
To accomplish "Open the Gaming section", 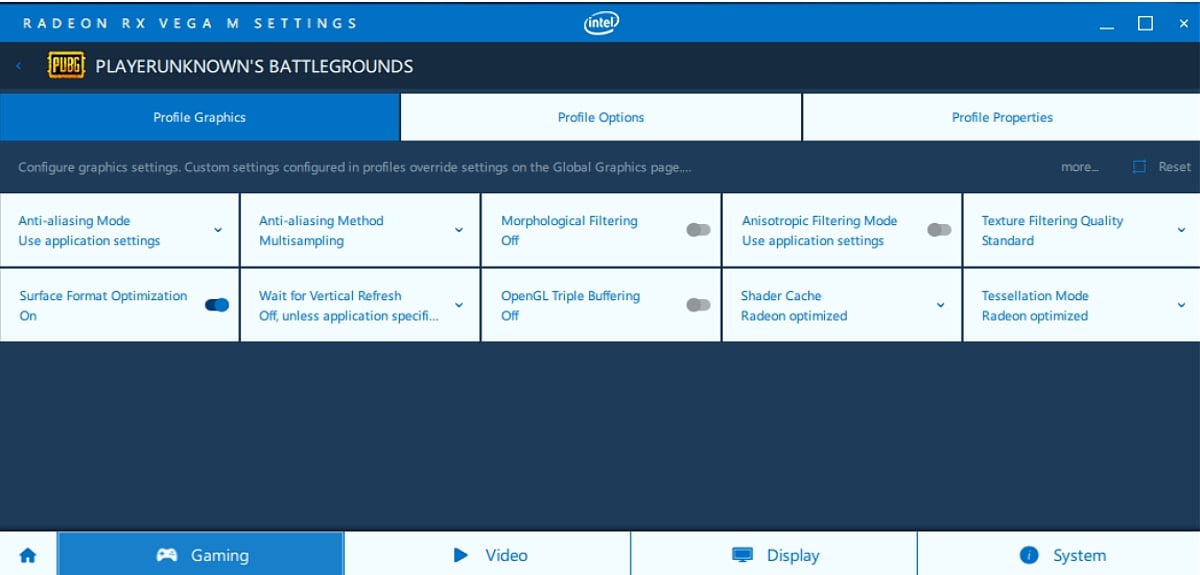I will coord(200,555).
